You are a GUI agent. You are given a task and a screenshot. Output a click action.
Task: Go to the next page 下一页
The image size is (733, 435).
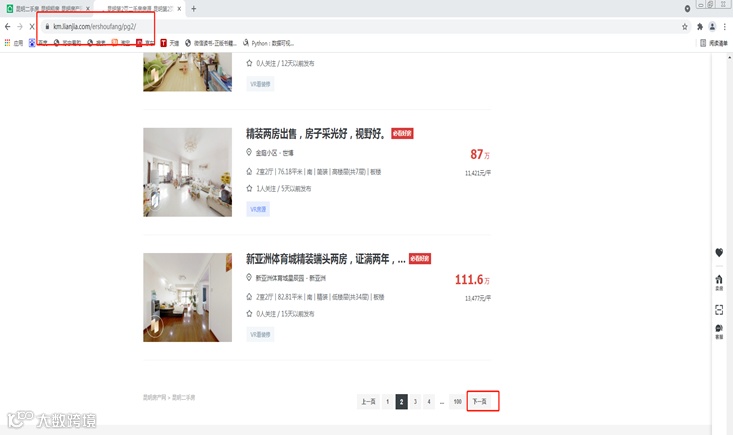(x=482, y=401)
